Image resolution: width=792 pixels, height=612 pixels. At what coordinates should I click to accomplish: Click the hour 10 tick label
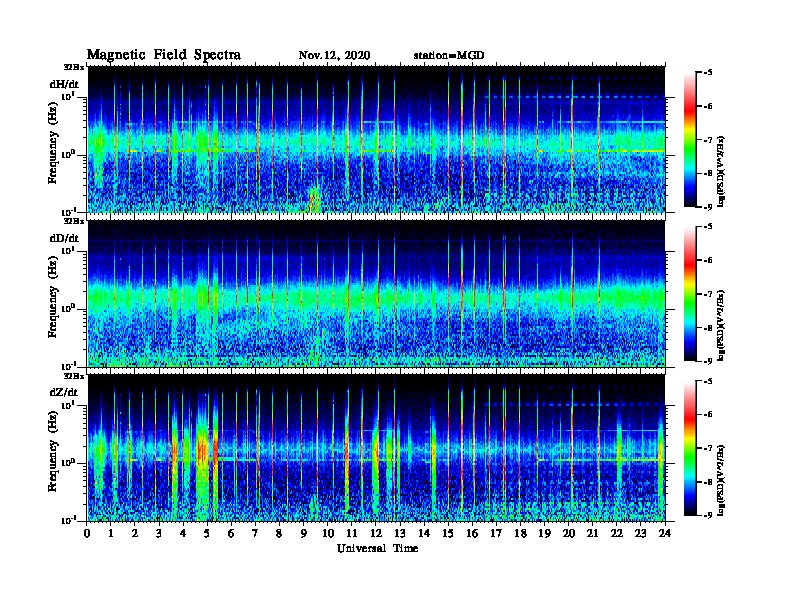point(328,534)
